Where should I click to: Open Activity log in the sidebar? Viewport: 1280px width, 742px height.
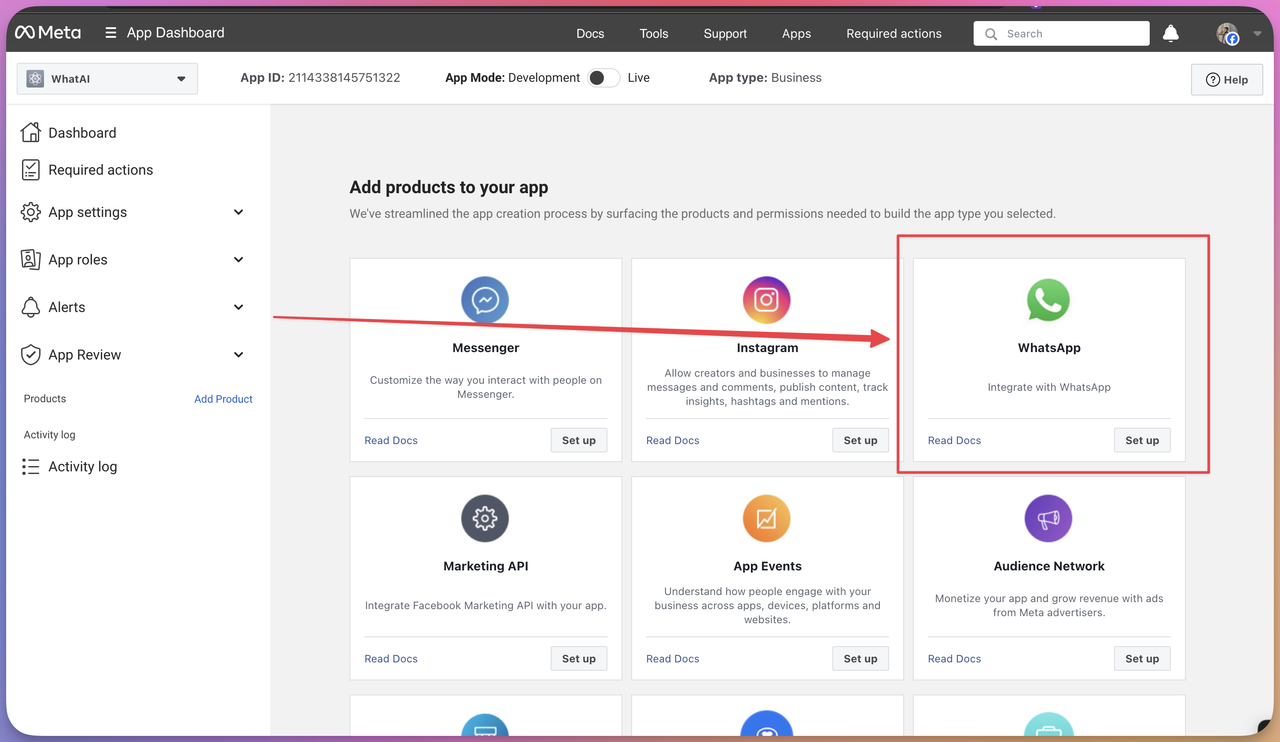coord(83,466)
